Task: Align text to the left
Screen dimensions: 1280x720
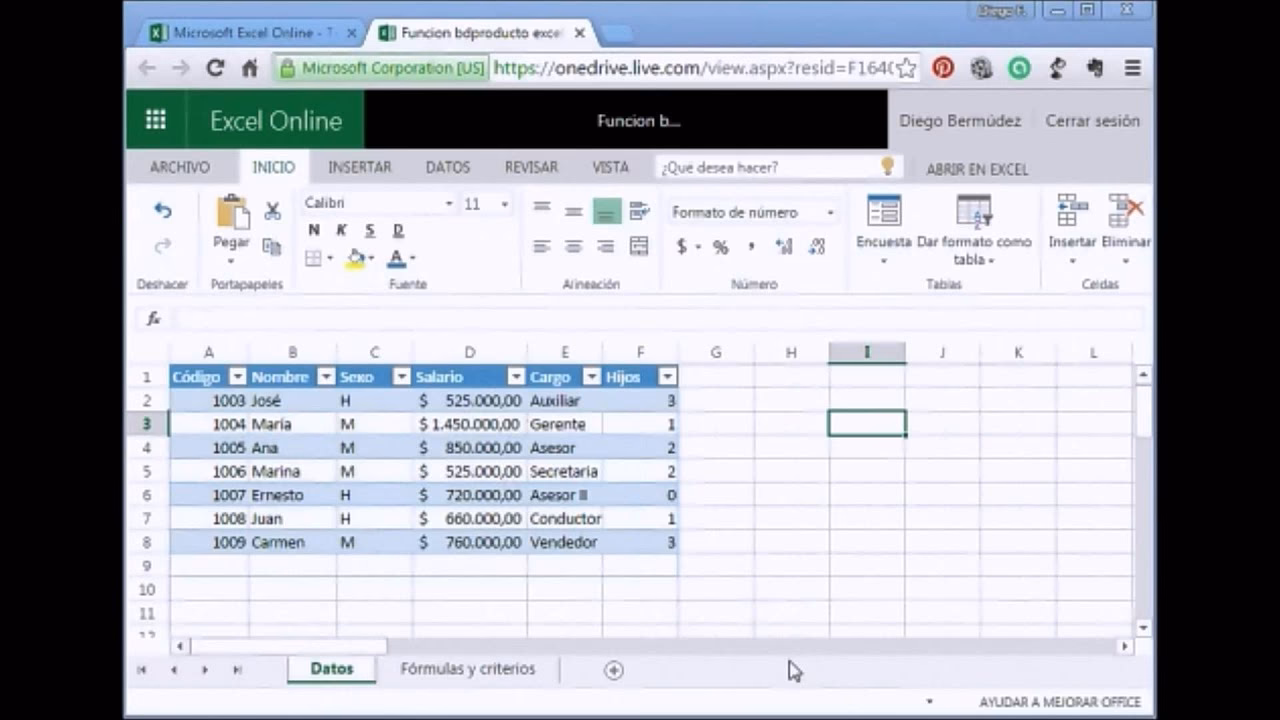Action: coord(542,246)
